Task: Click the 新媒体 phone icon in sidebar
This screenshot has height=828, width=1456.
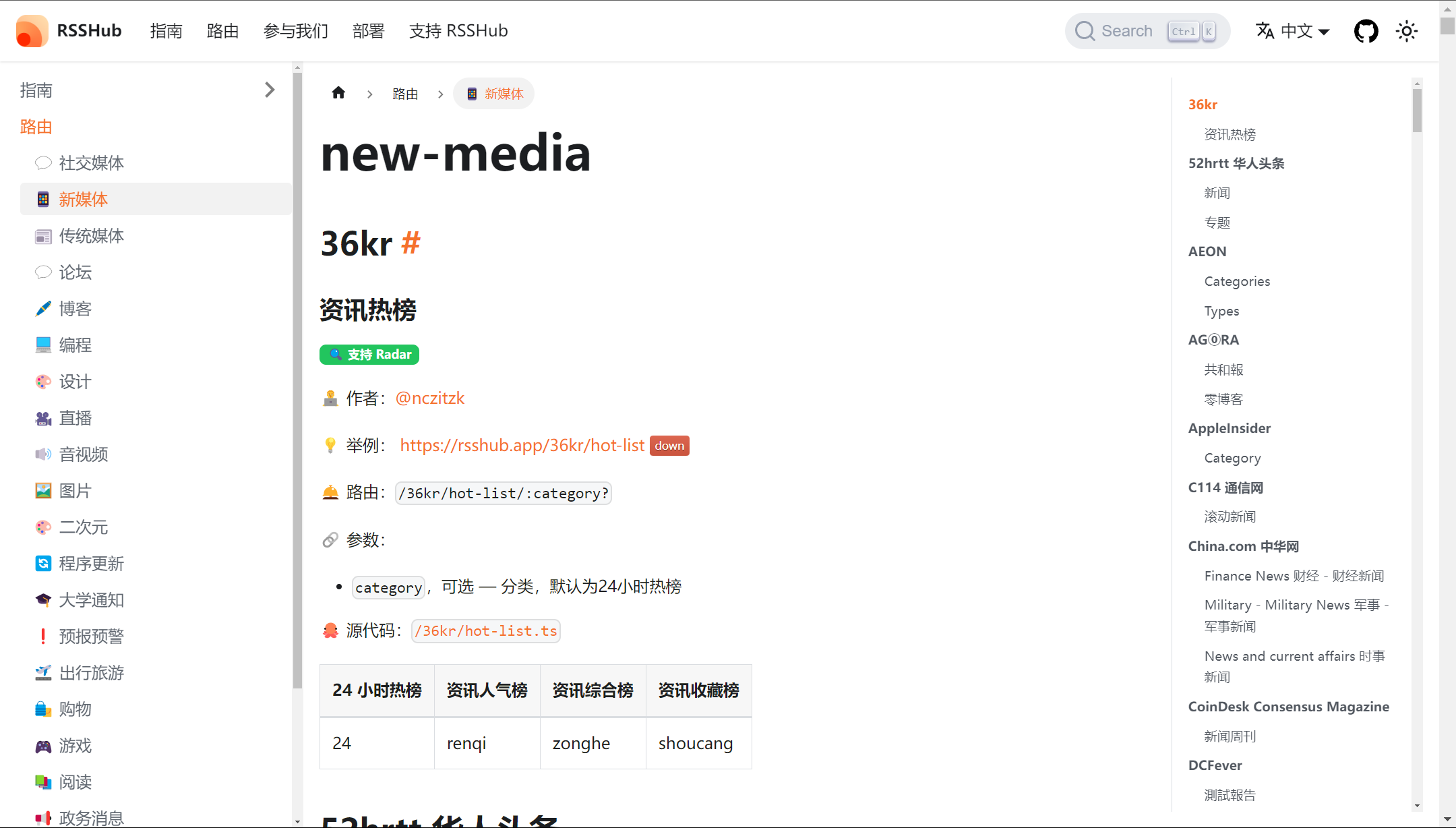Action: [43, 200]
